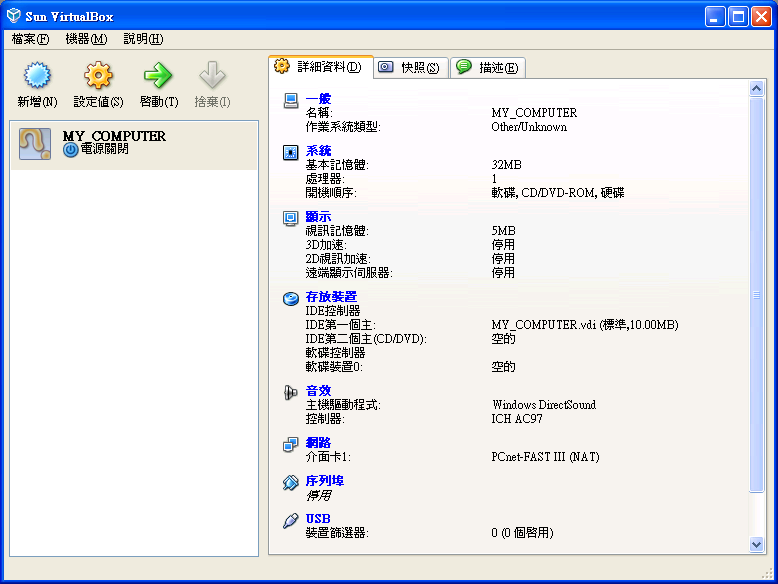Click the New (新增) machine icon
Image resolution: width=778 pixels, height=584 pixels.
pos(37,75)
